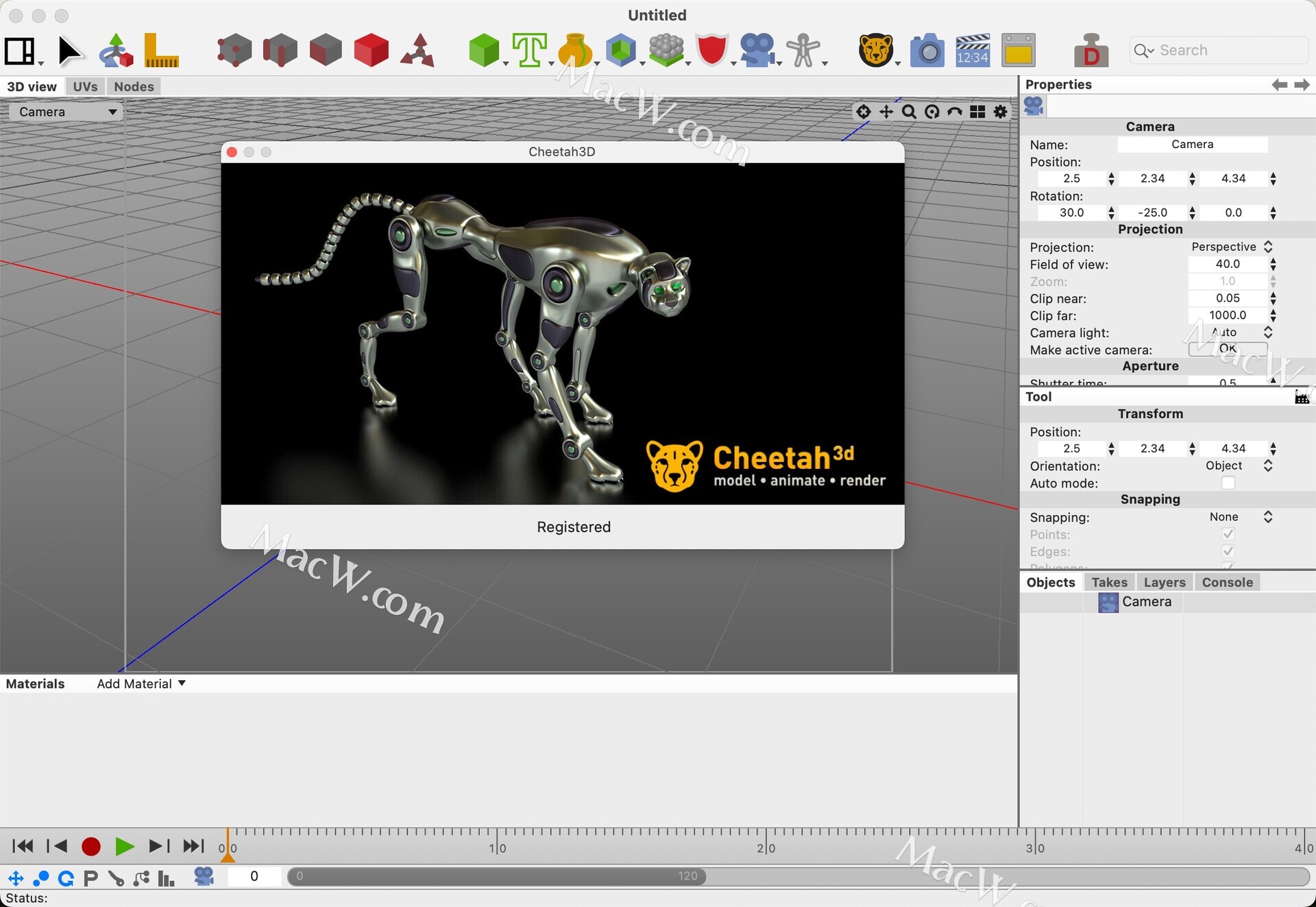Go back in Properties history arrow
This screenshot has height=907, width=1316.
point(1279,84)
